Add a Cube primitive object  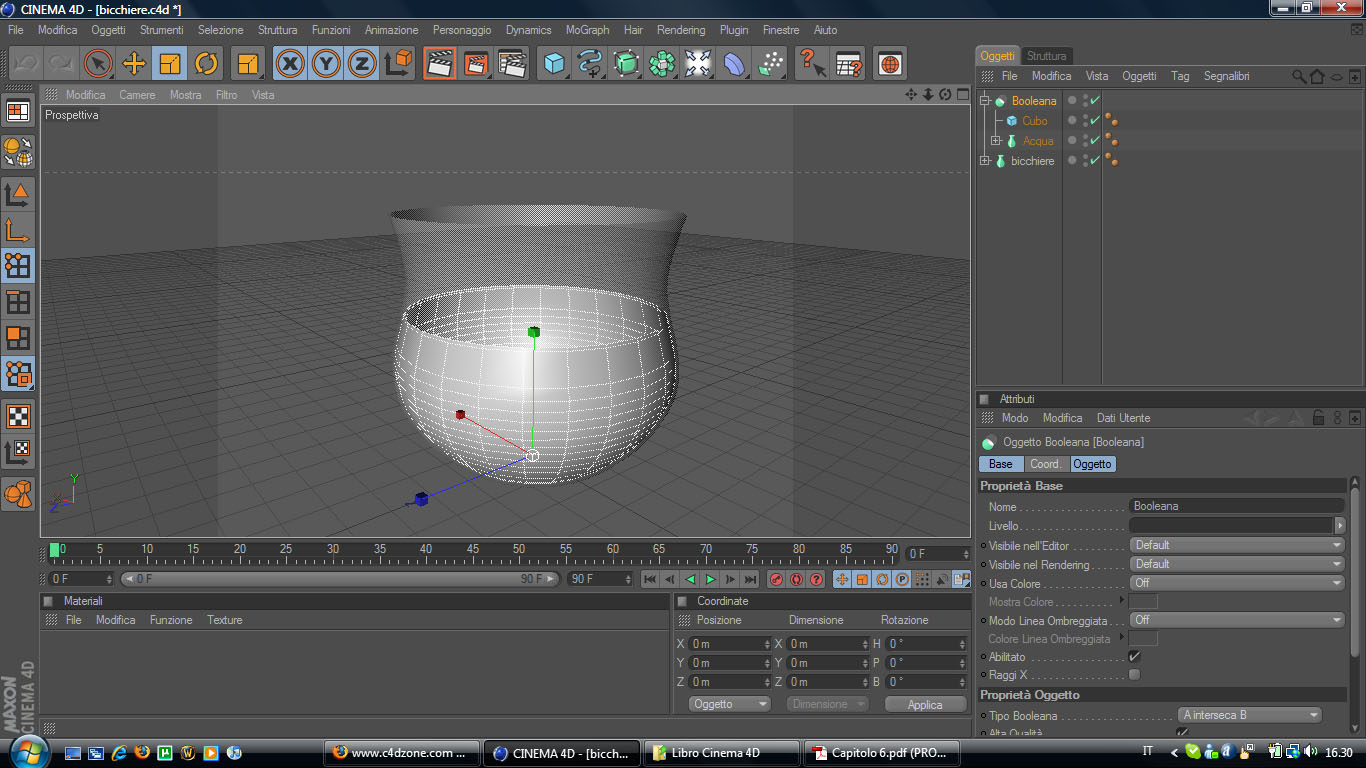[x=553, y=64]
